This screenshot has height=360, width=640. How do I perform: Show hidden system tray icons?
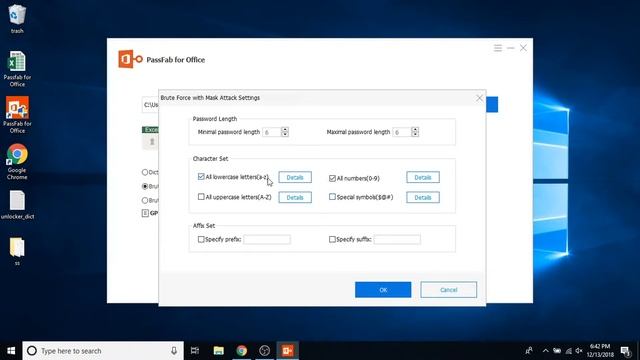pos(545,351)
